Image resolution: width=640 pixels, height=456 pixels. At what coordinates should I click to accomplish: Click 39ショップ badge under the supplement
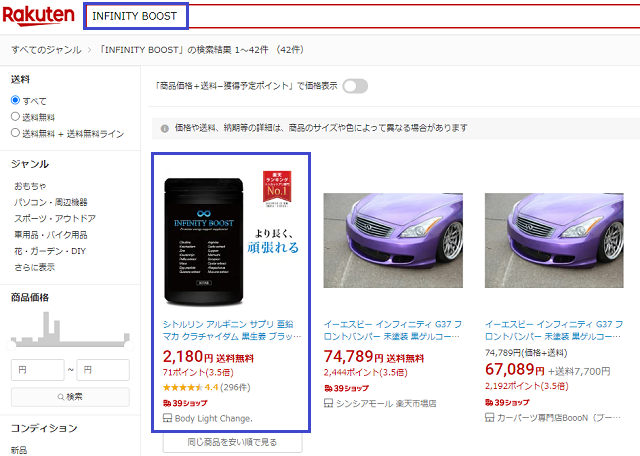(185, 403)
